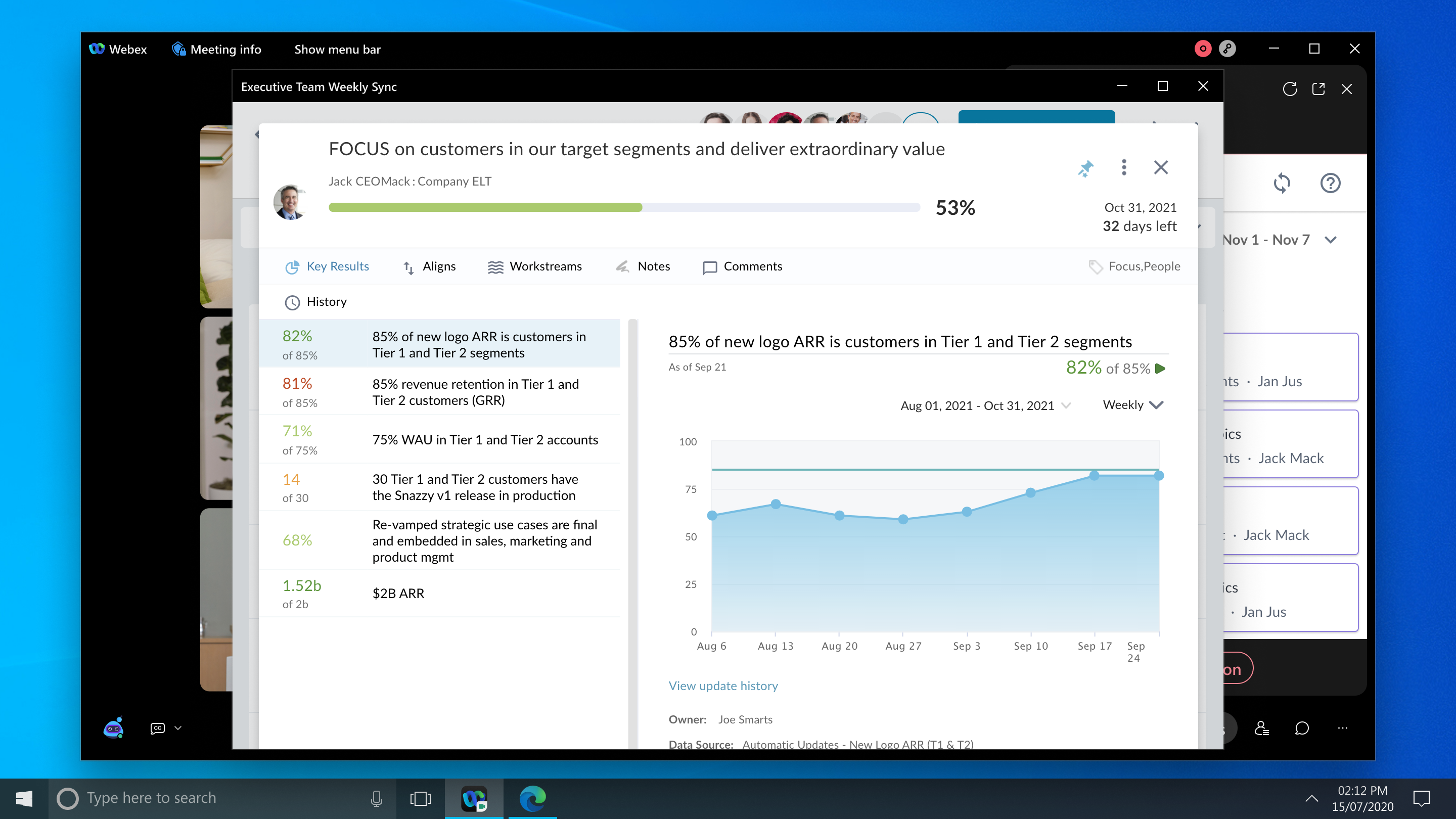Switch to the Key Results tab
Viewport: 1456px width, 819px height.
point(327,267)
